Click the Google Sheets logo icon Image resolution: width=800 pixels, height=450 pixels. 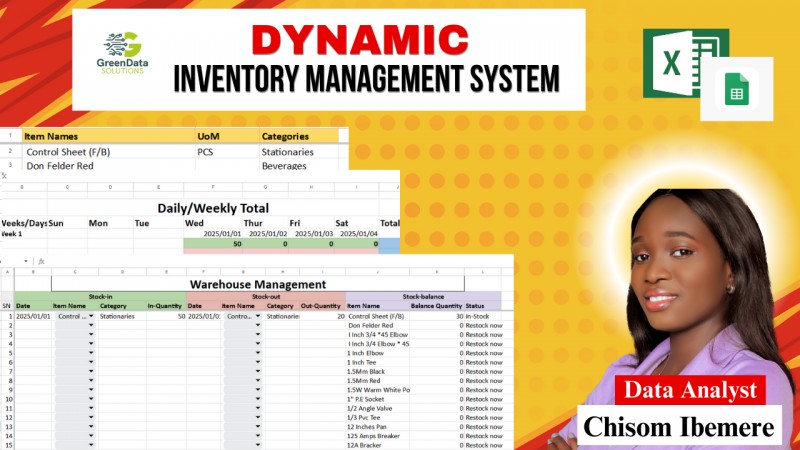point(737,89)
